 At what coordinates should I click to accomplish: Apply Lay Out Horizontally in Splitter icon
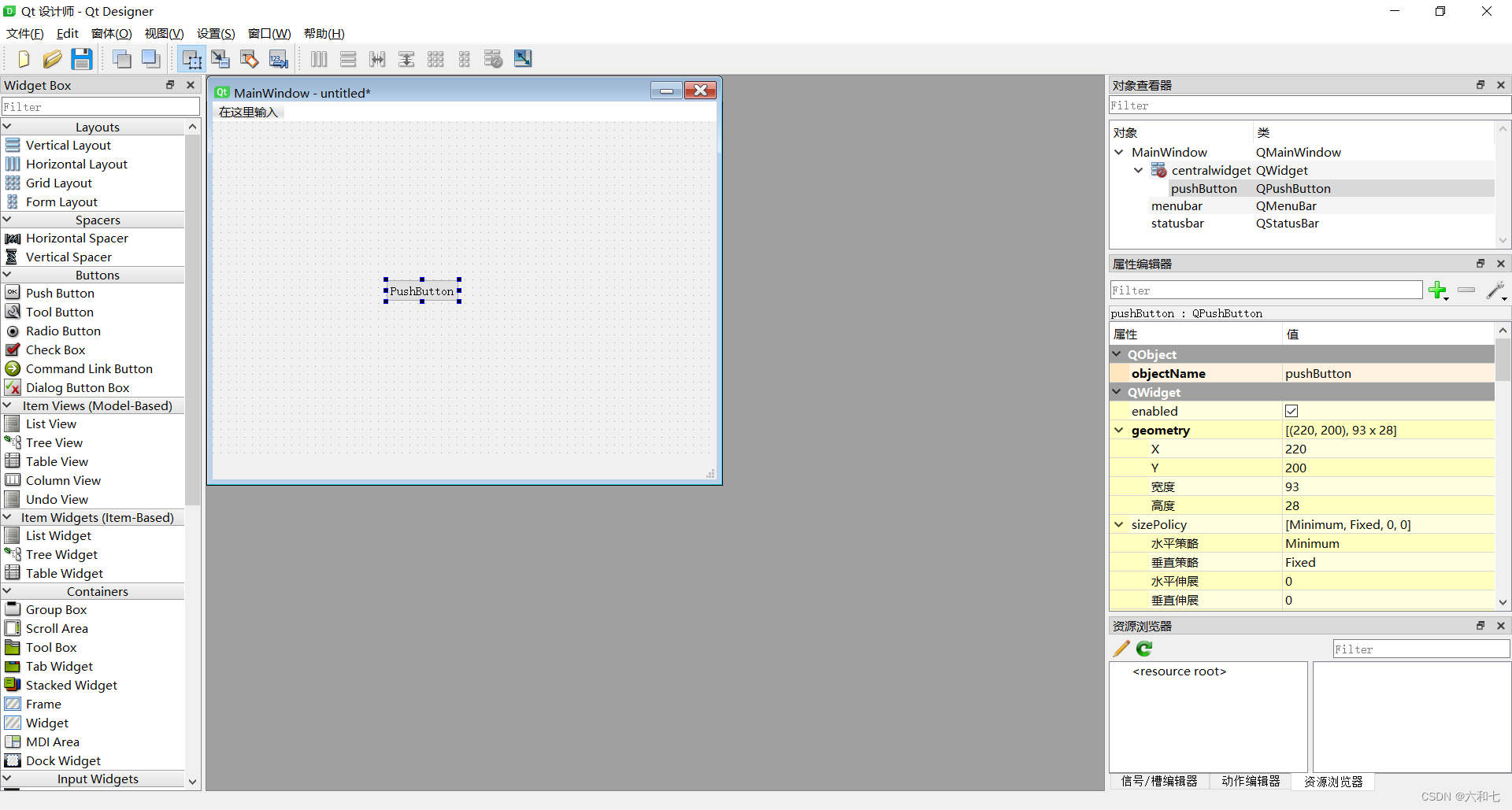tap(377, 59)
